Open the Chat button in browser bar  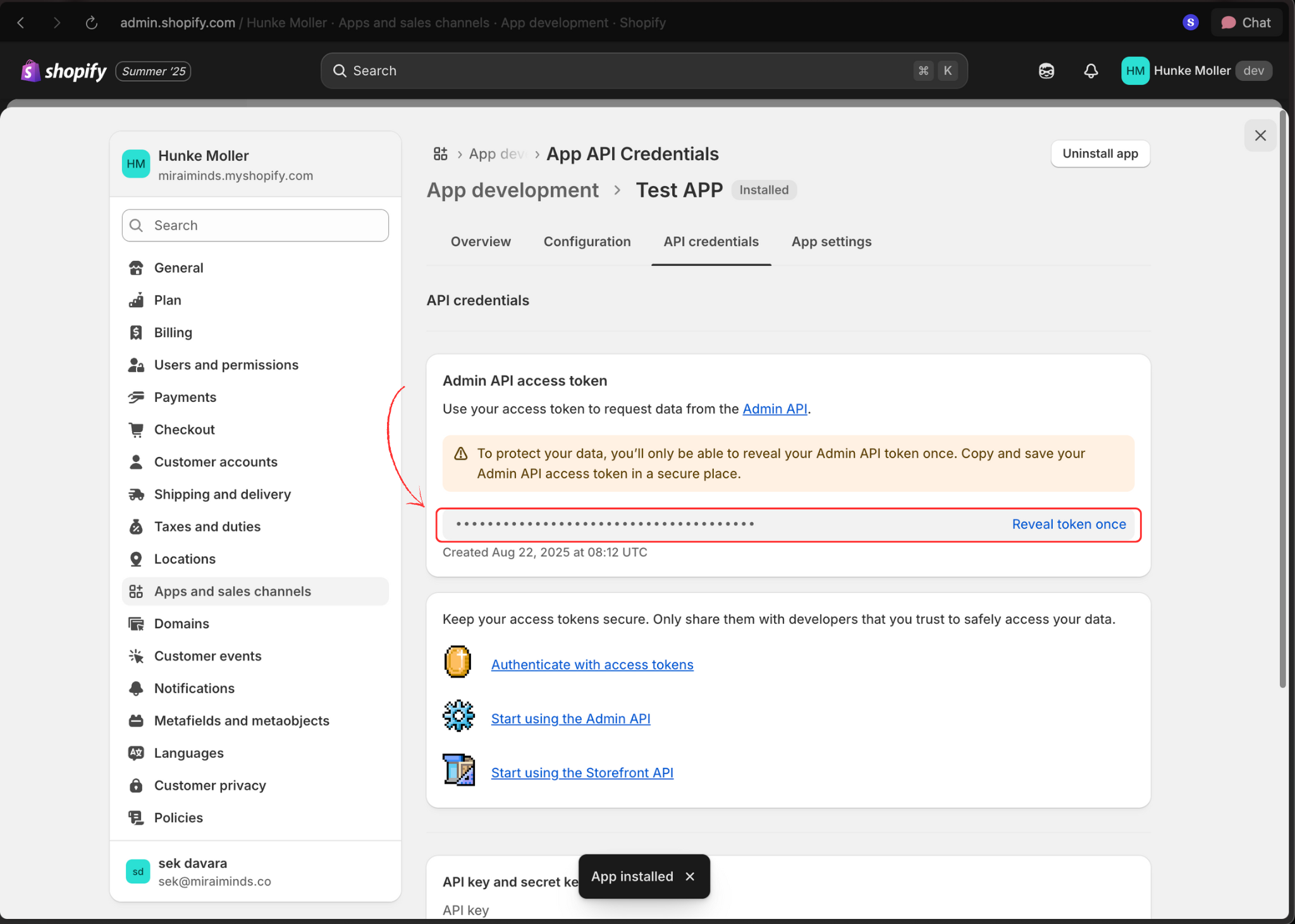pyautogui.click(x=1246, y=23)
